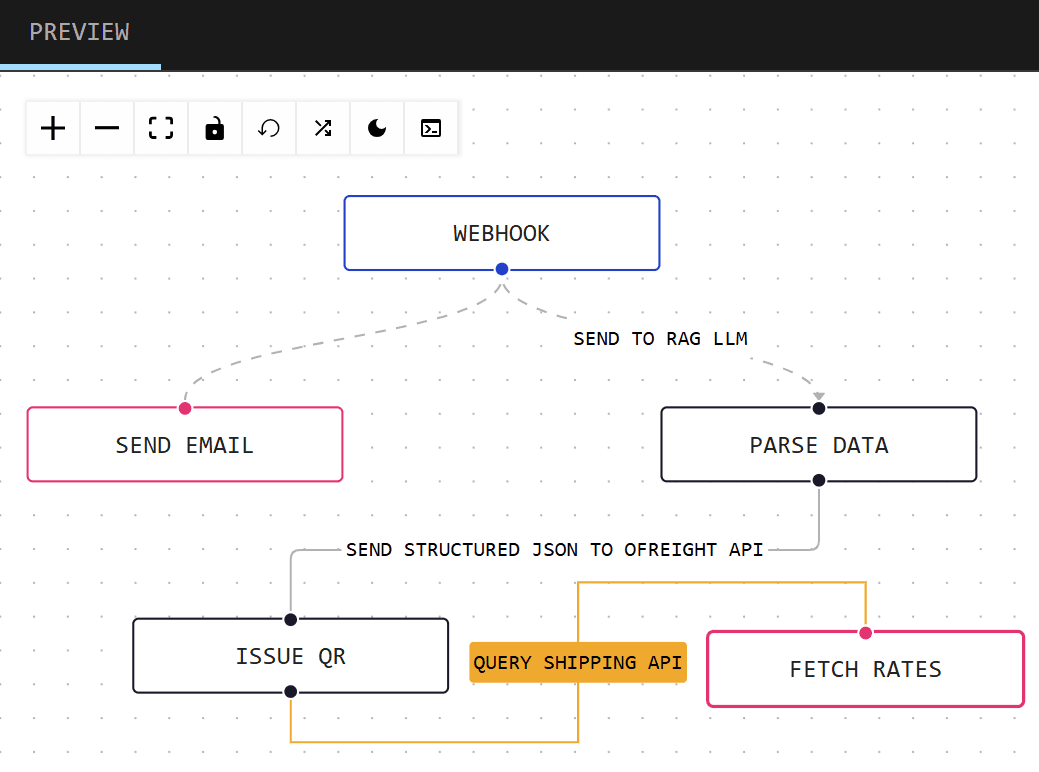The height and width of the screenshot is (772, 1039).
Task: Open the terminal console icon
Action: pyautogui.click(x=431, y=128)
